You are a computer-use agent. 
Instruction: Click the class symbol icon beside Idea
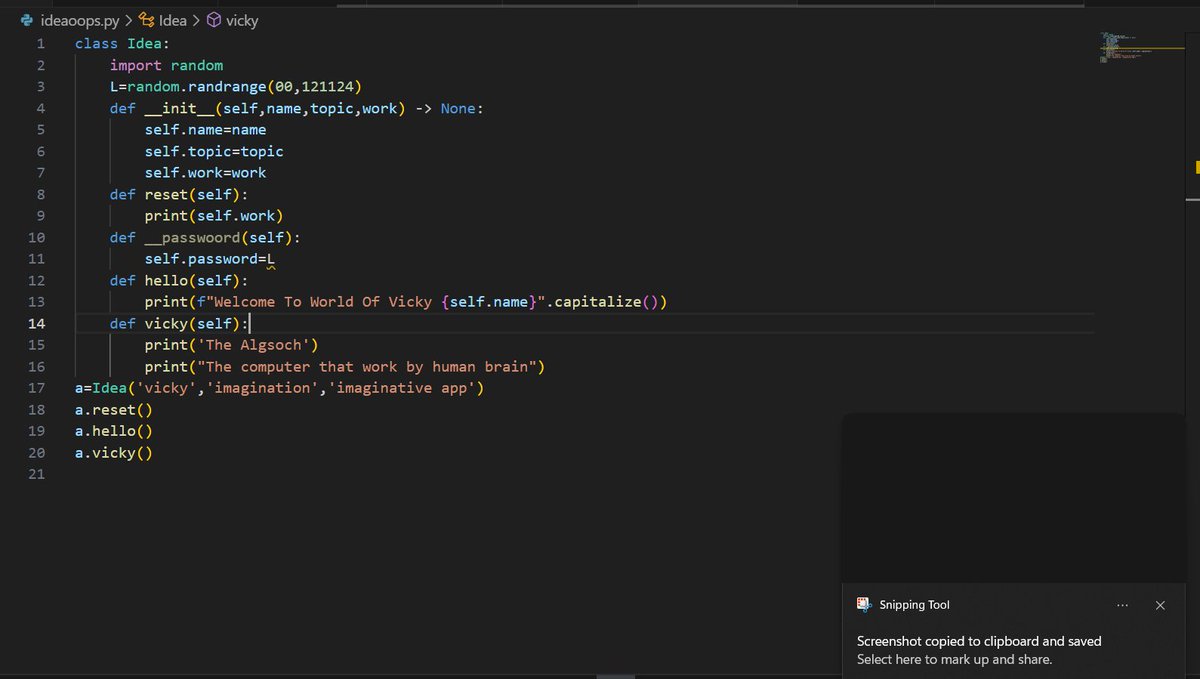147,20
